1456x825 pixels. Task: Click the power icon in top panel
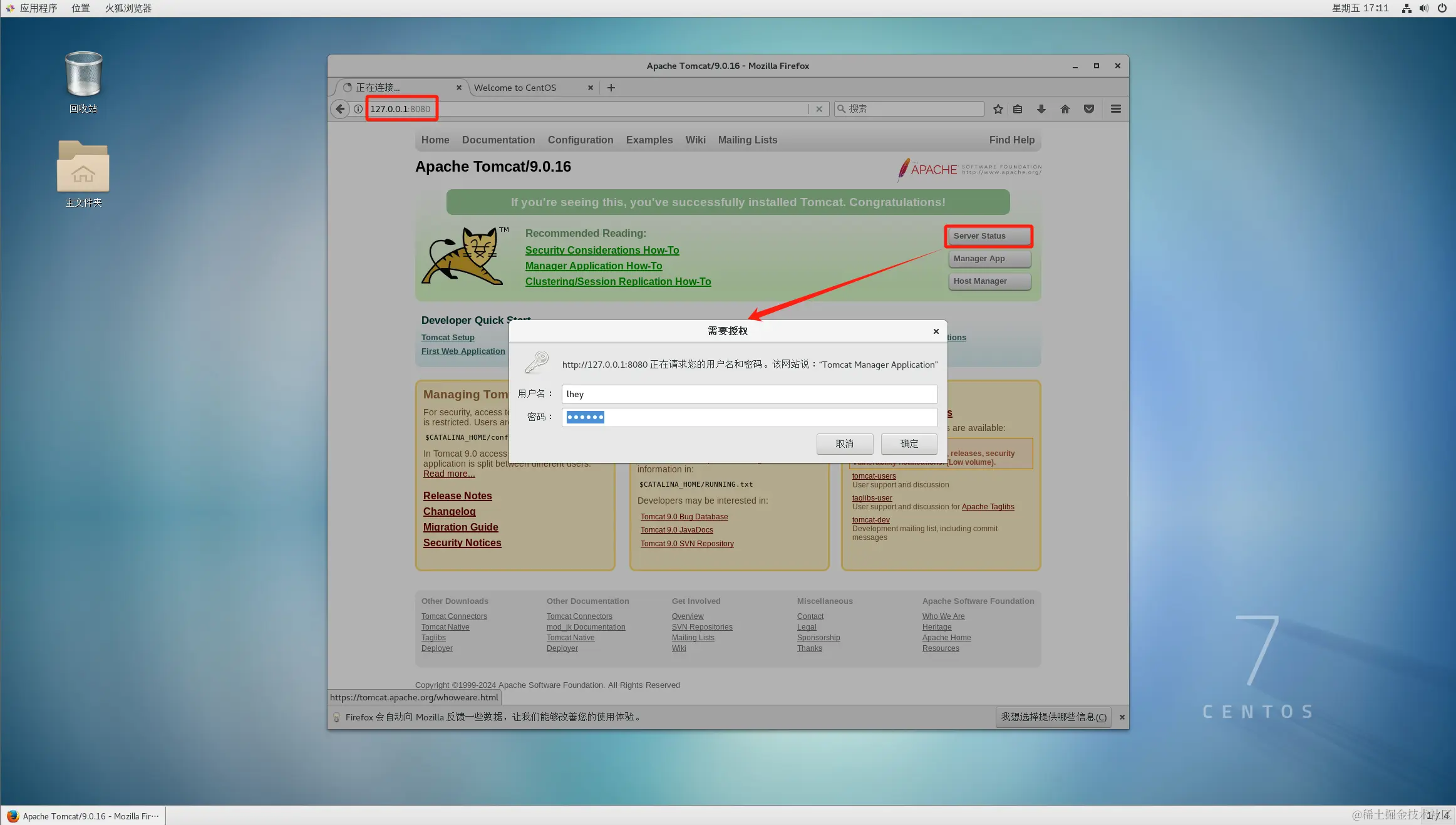point(1442,8)
